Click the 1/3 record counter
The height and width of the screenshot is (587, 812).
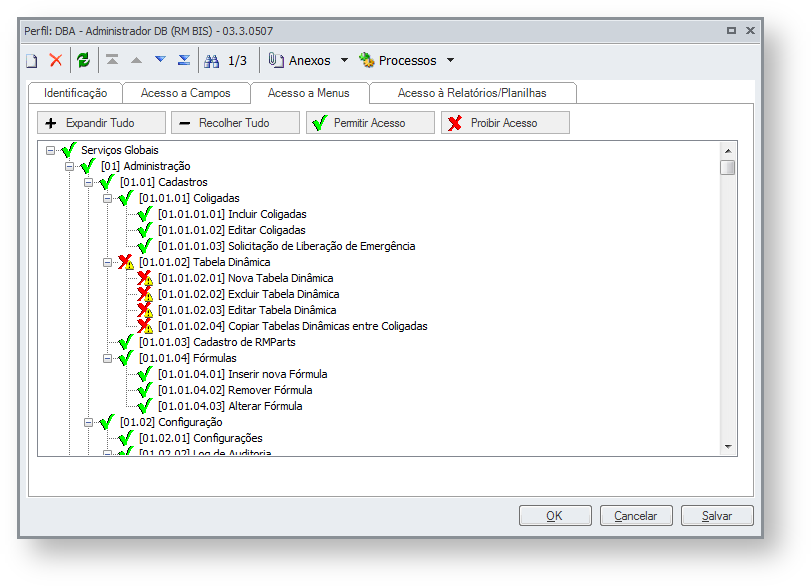[x=237, y=61]
